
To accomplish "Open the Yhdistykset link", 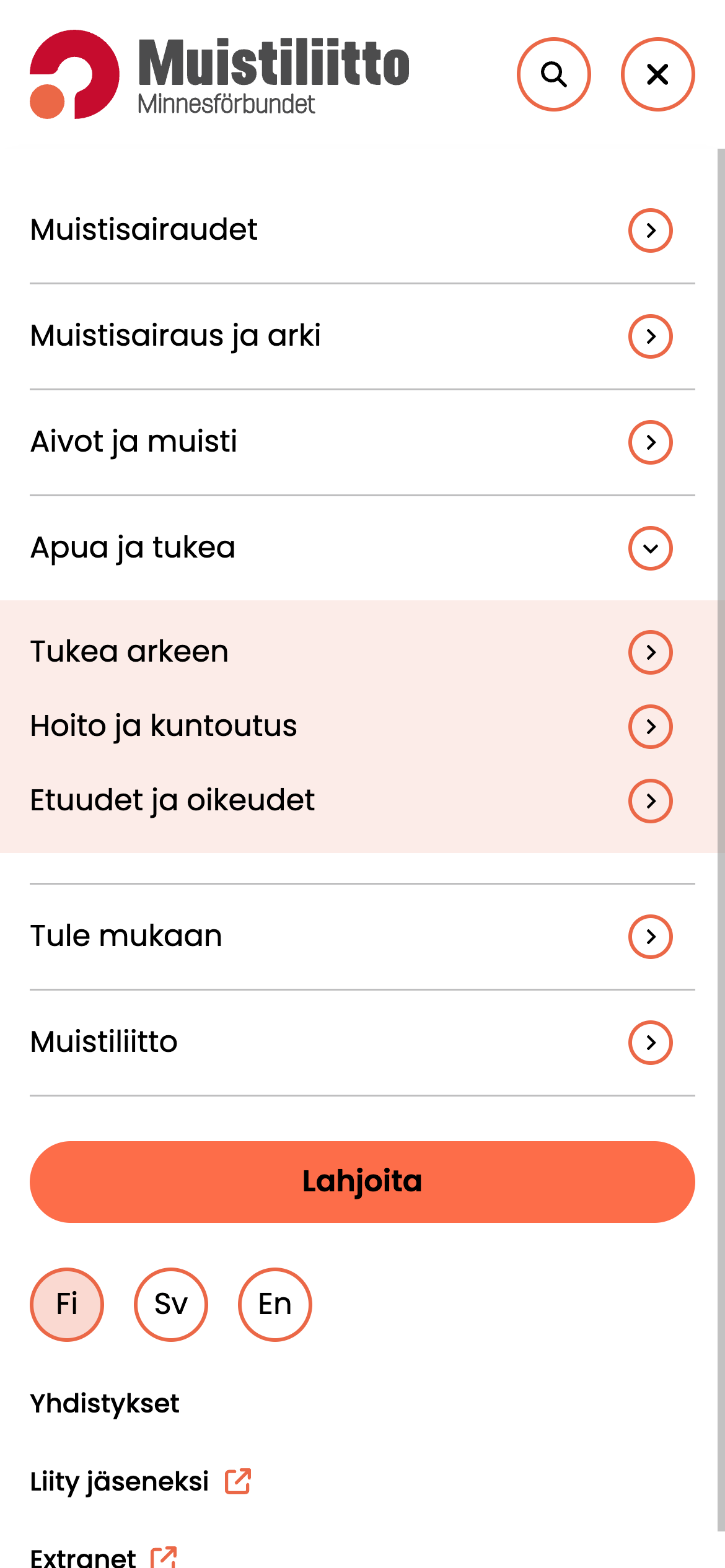I will point(105,1404).
